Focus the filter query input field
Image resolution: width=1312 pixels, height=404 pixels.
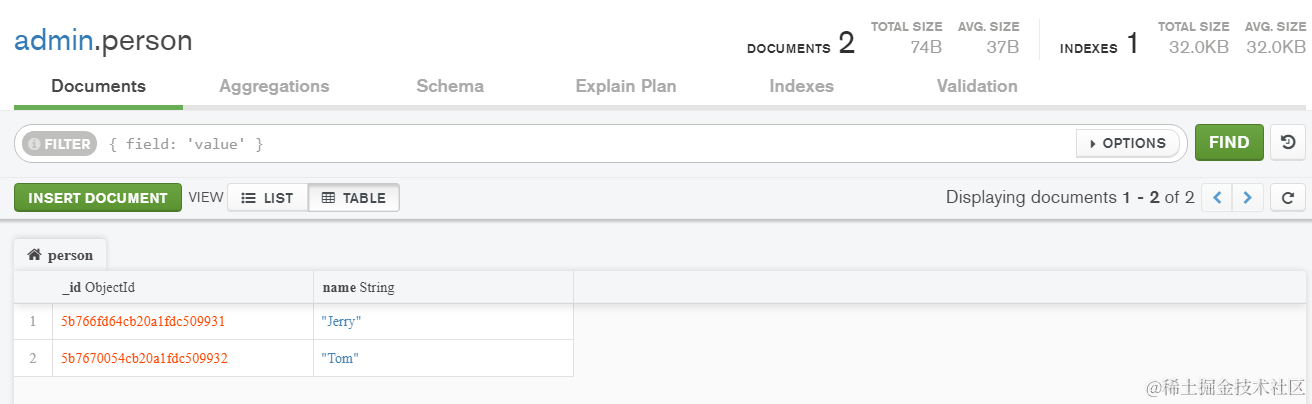(580, 144)
